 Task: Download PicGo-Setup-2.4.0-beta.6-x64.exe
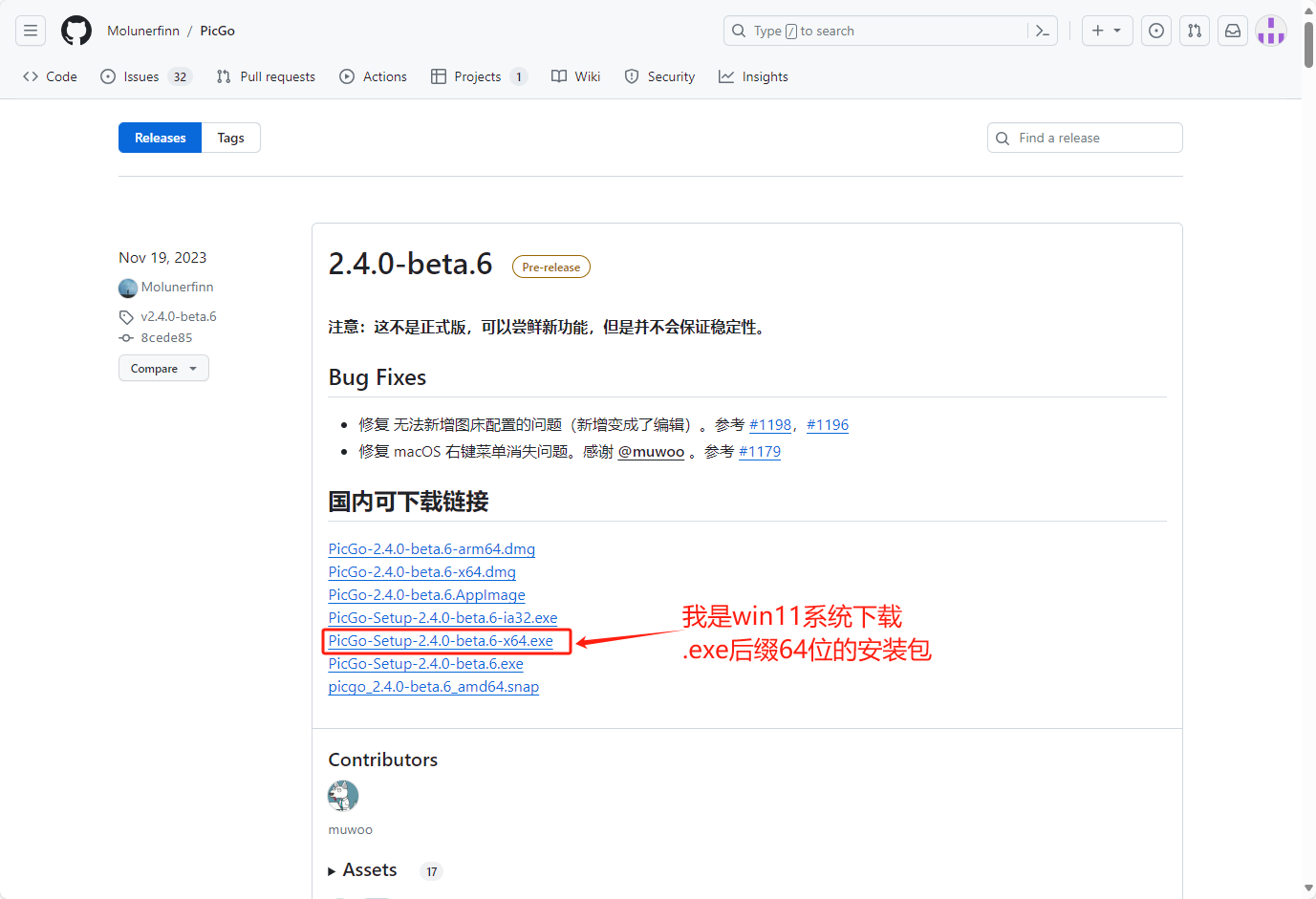(441, 640)
